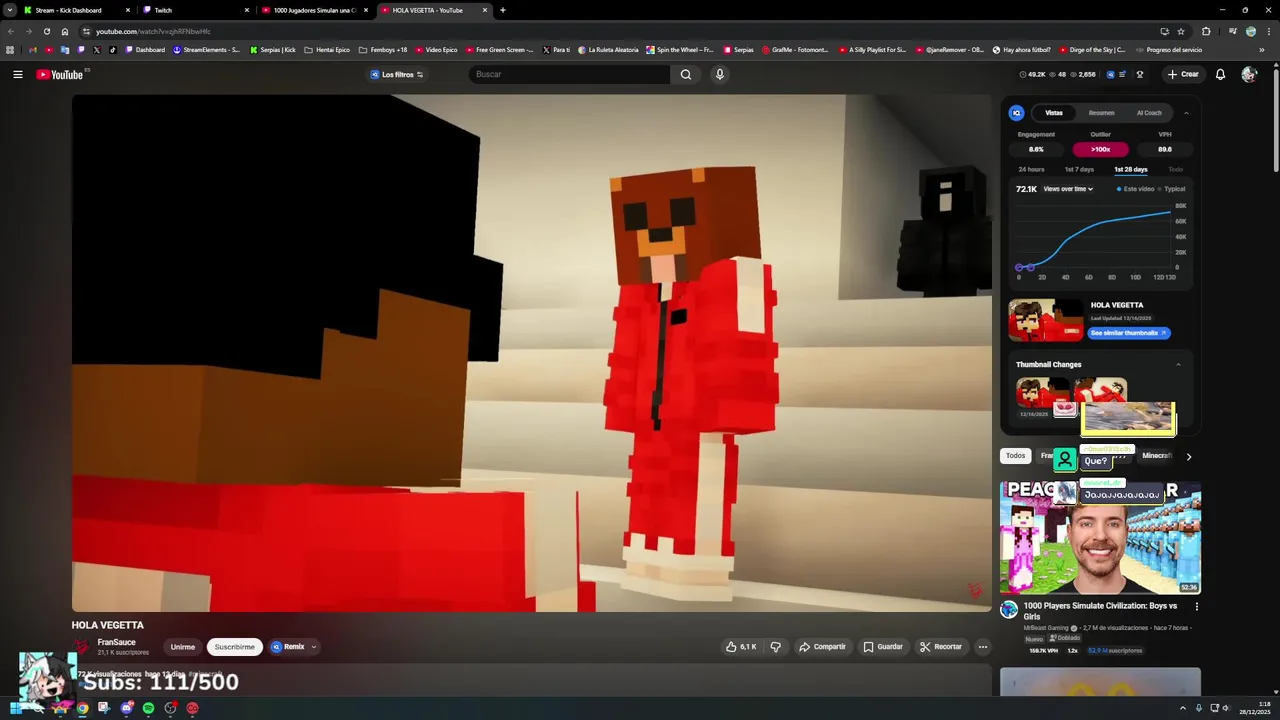Open the Views over time dropdown
Image resolution: width=1280 pixels, height=720 pixels.
[1068, 189]
